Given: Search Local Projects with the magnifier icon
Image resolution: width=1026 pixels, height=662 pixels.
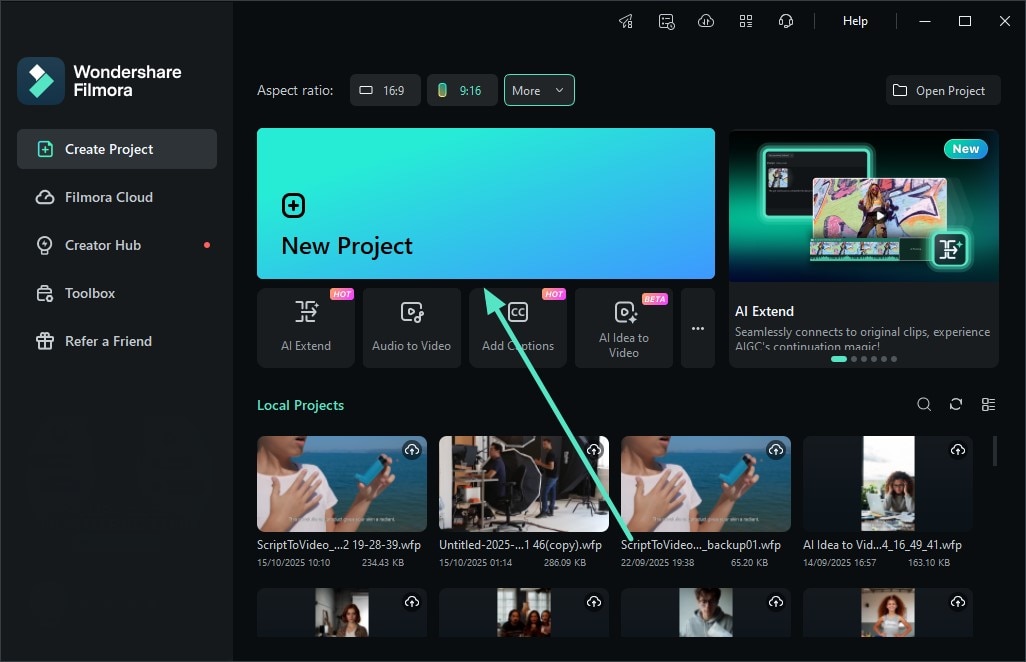Looking at the screenshot, I should click(x=924, y=404).
